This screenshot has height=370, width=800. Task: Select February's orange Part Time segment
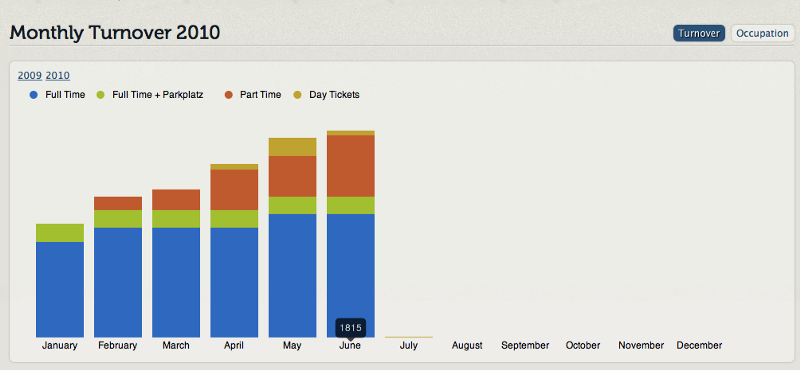coord(118,204)
